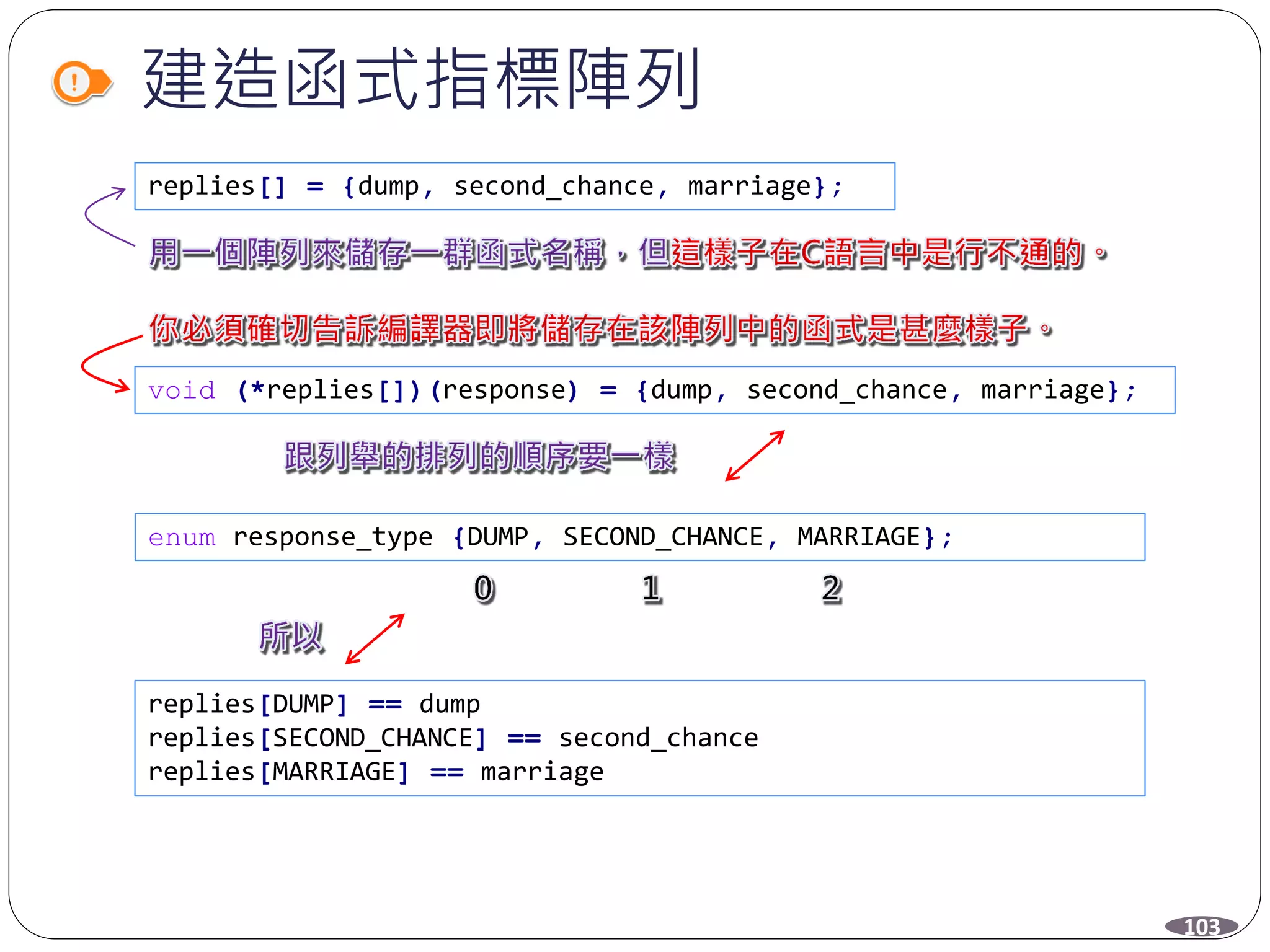The image size is (1270, 952).
Task: Click 'MARRIAGE' in the enum line
Action: (x=859, y=537)
